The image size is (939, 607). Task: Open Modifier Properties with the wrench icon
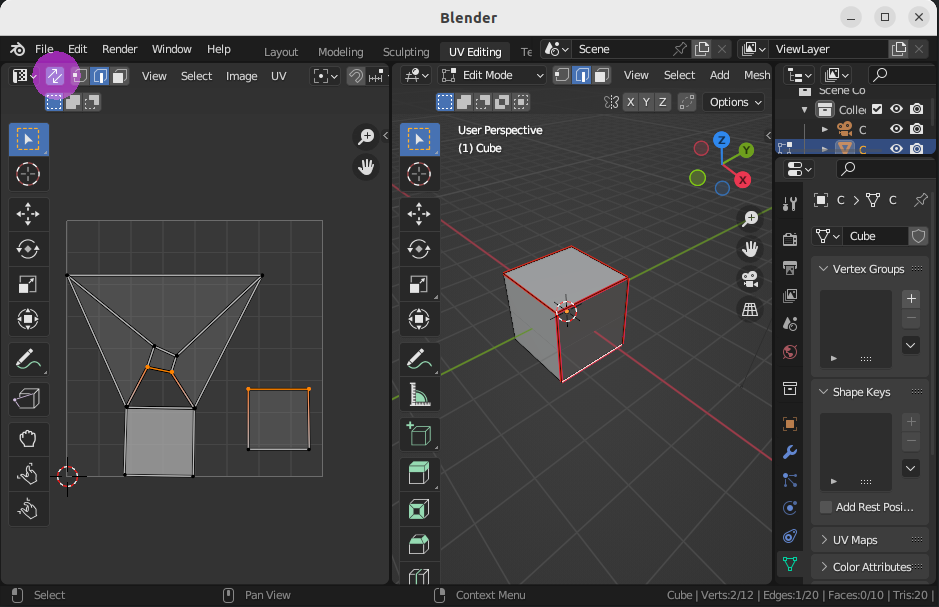[789, 453]
